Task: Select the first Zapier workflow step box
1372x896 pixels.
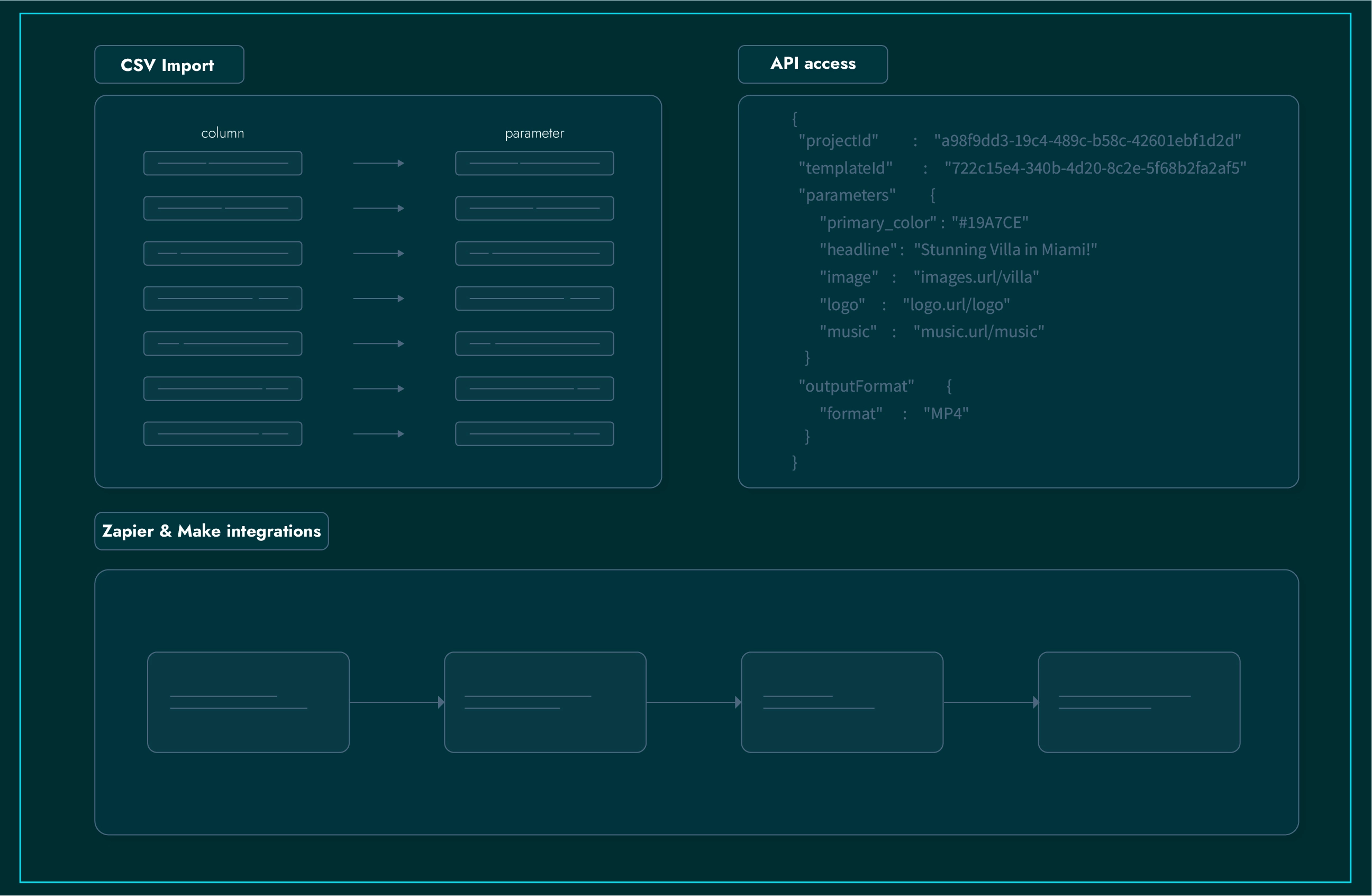Action: 248,702
